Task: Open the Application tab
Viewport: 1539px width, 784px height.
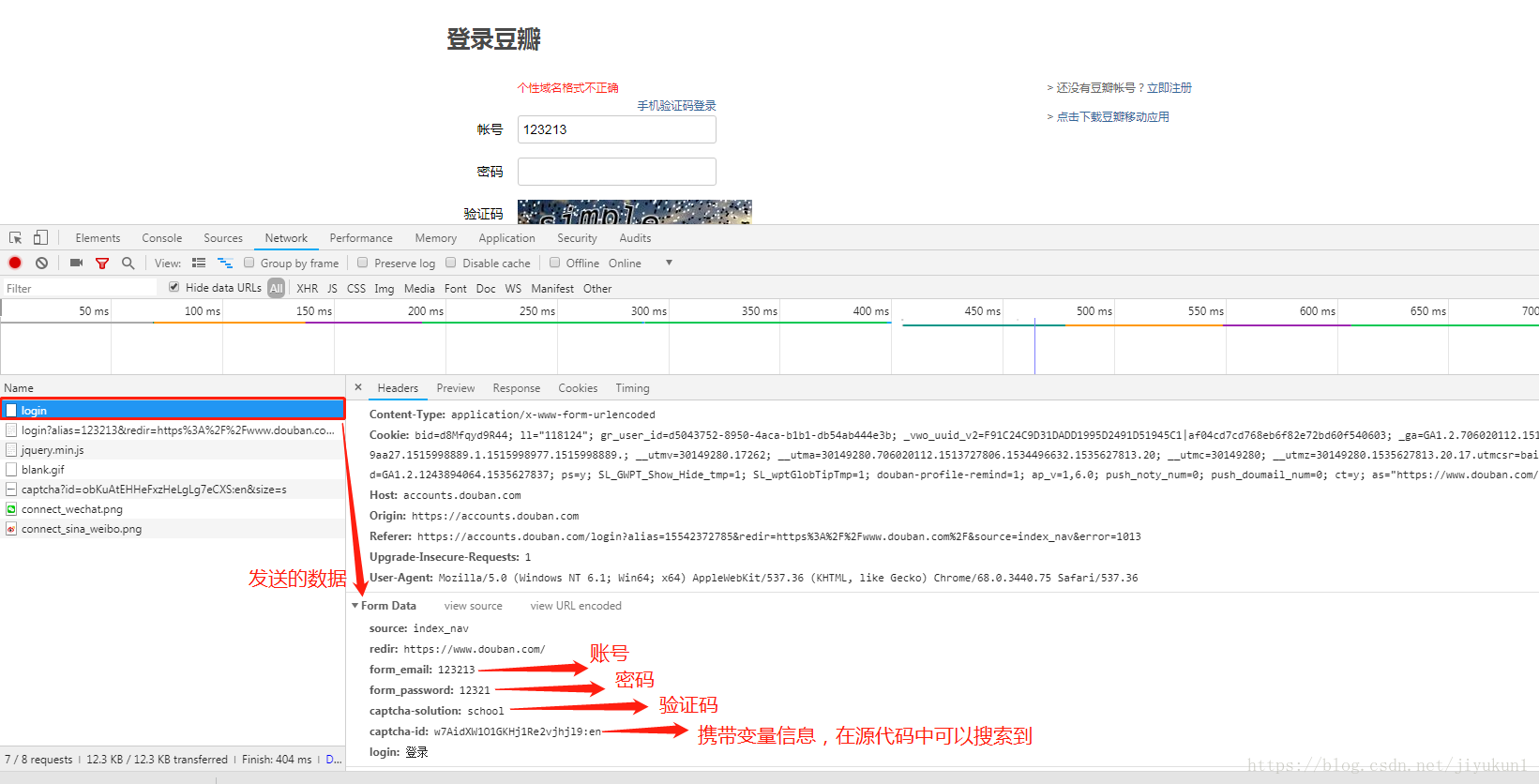Action: tap(506, 238)
